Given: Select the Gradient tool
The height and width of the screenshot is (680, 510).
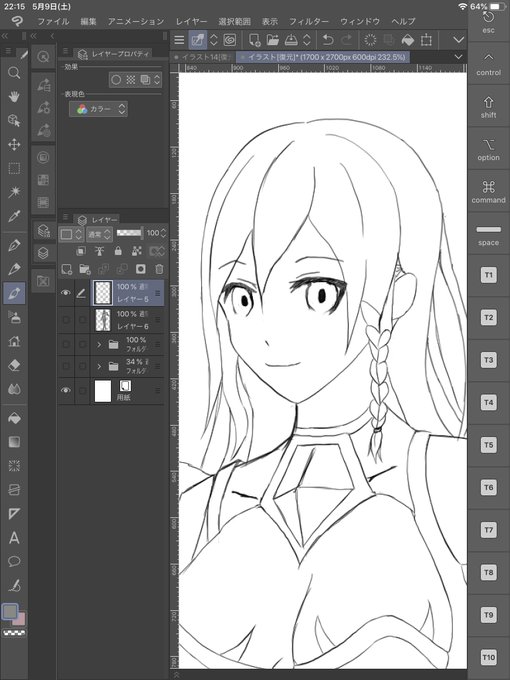Looking at the screenshot, I should 14,442.
